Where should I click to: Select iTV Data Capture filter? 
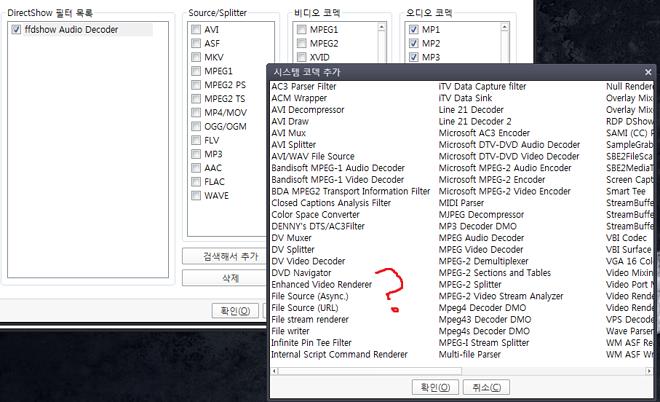pos(482,86)
